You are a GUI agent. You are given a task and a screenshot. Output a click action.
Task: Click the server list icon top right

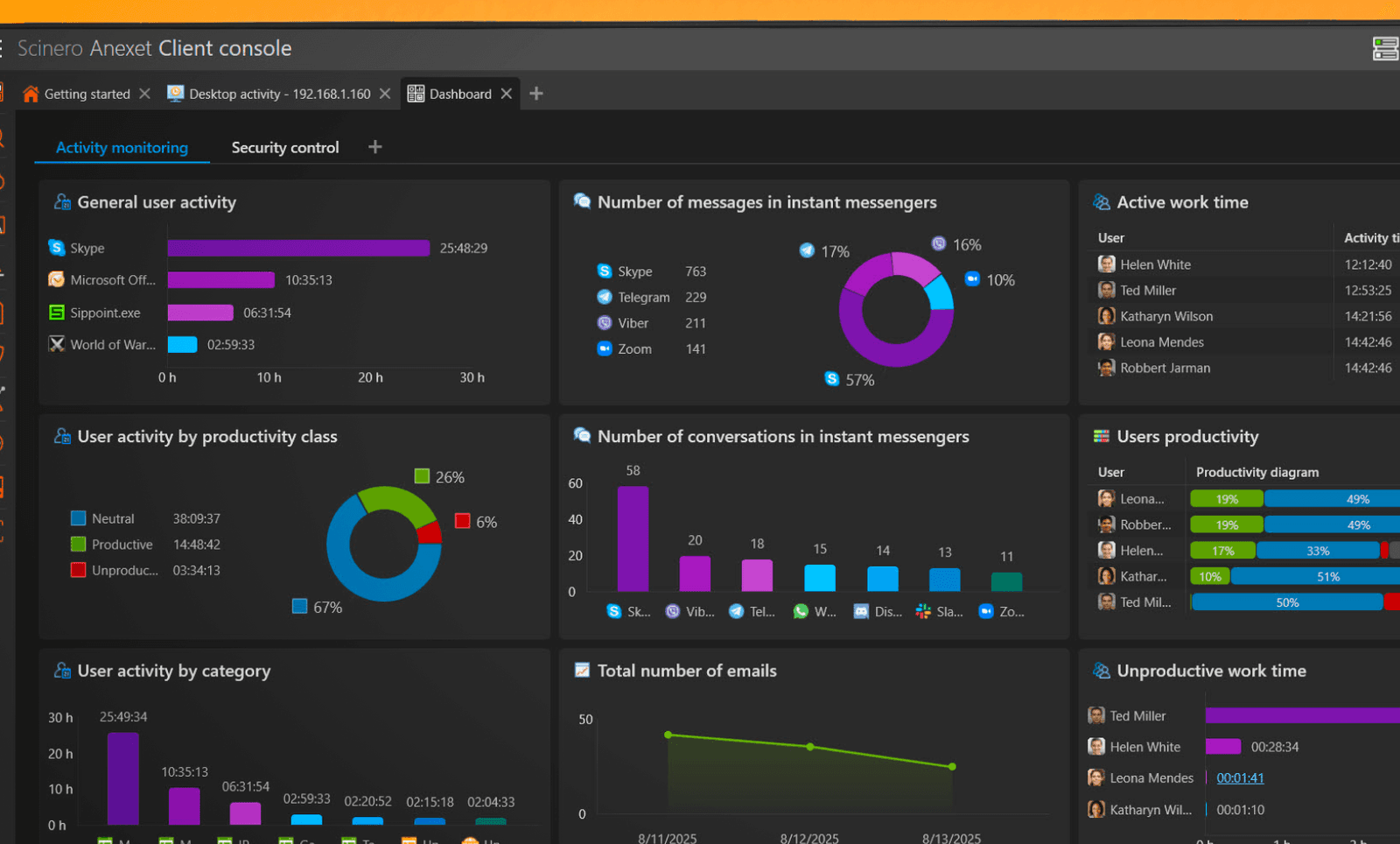pos(1385,48)
